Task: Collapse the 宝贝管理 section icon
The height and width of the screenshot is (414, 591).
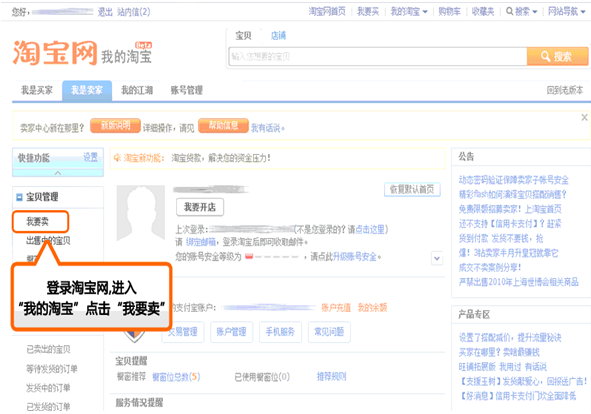Action: 19,197
